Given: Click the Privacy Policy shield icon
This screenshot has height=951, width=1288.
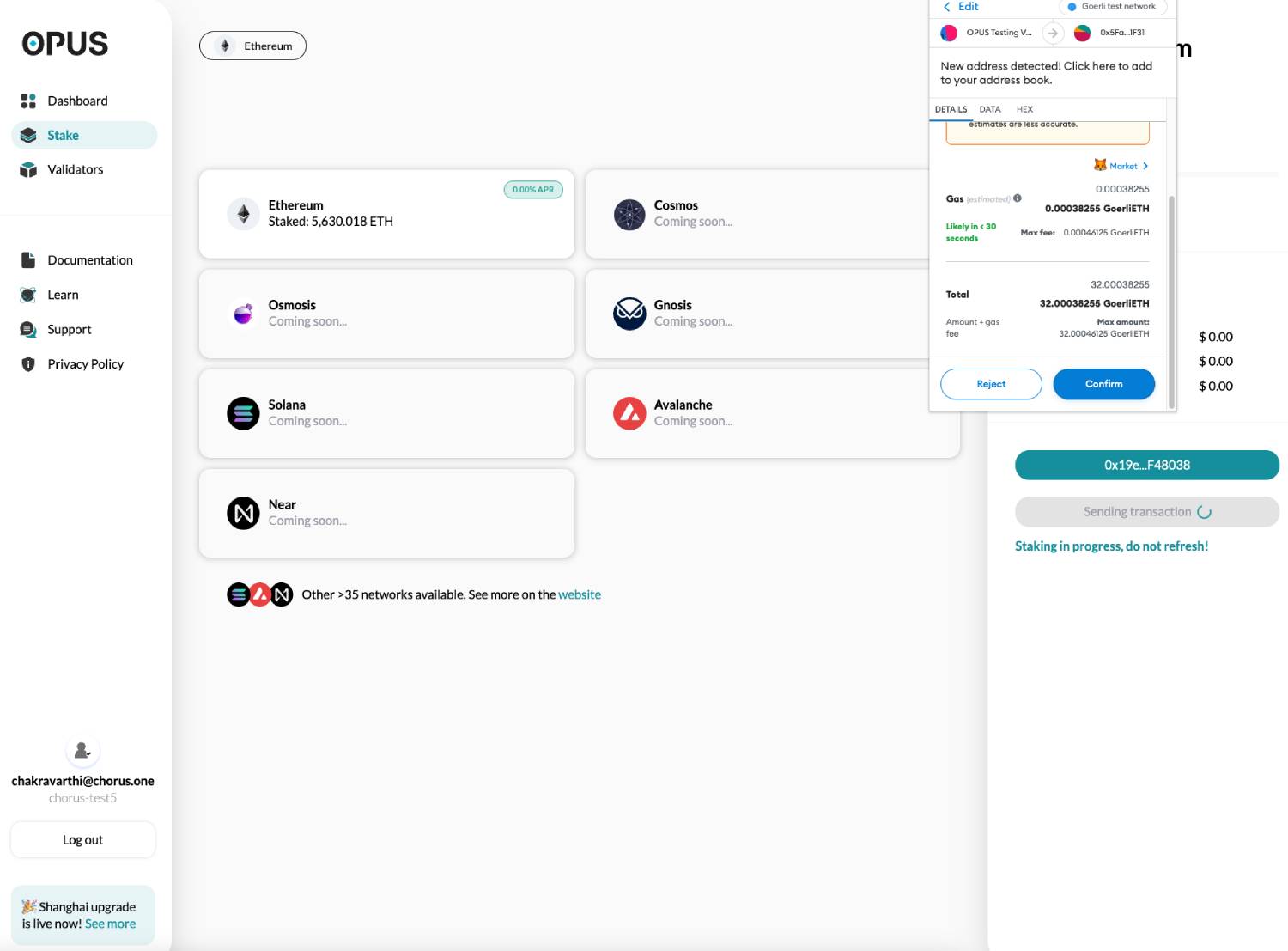Looking at the screenshot, I should click(x=28, y=364).
